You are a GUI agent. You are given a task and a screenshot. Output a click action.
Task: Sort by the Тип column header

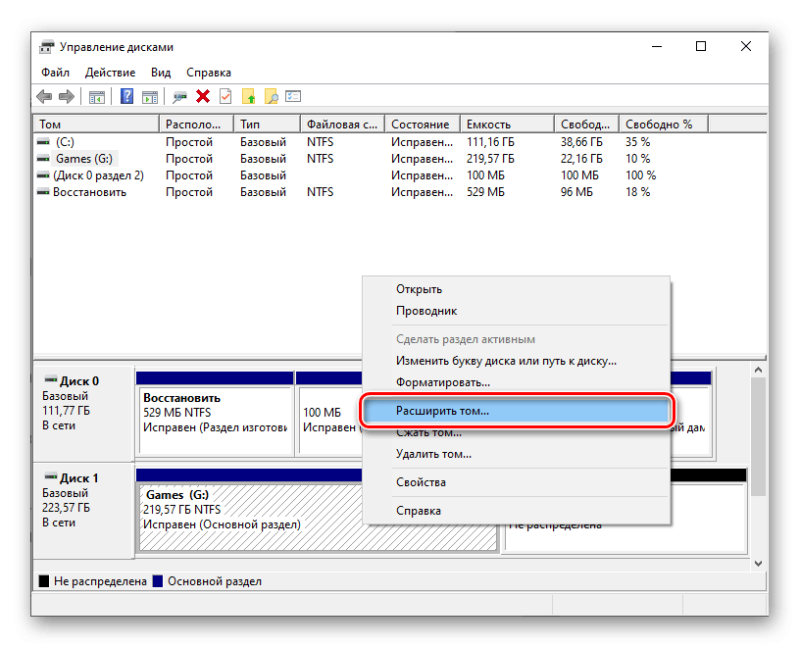point(267,124)
